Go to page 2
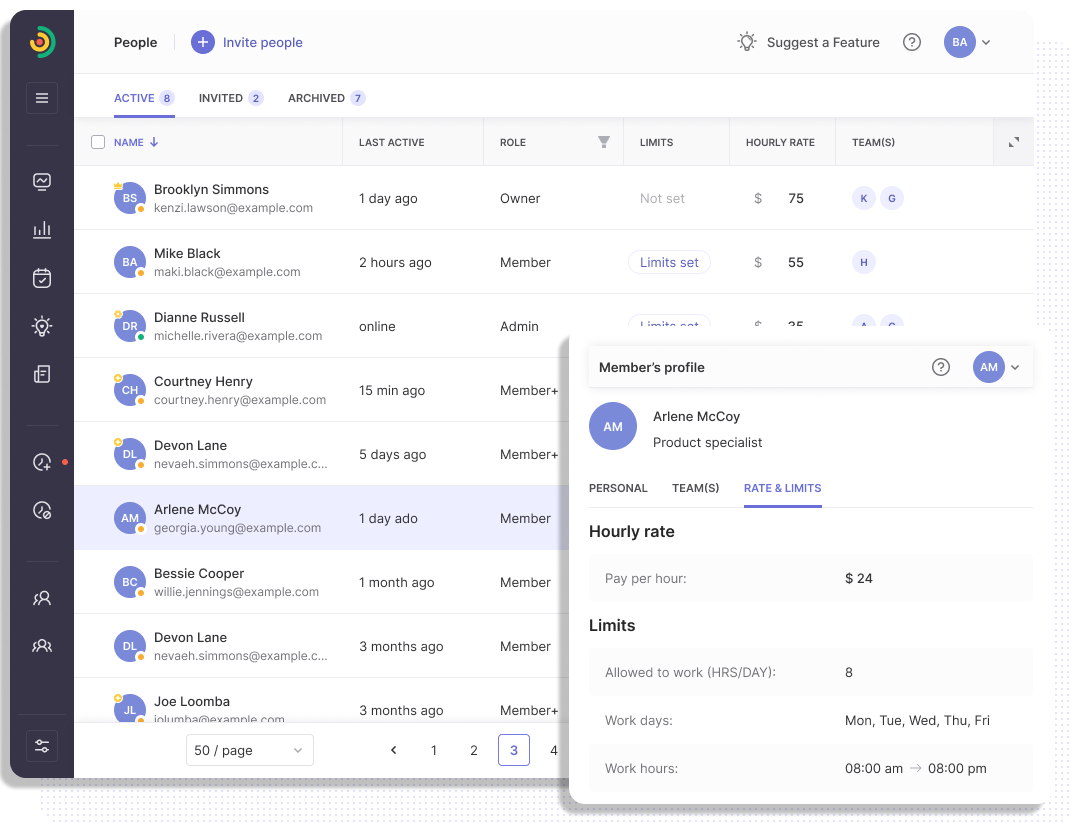The height and width of the screenshot is (823, 1072). point(474,750)
